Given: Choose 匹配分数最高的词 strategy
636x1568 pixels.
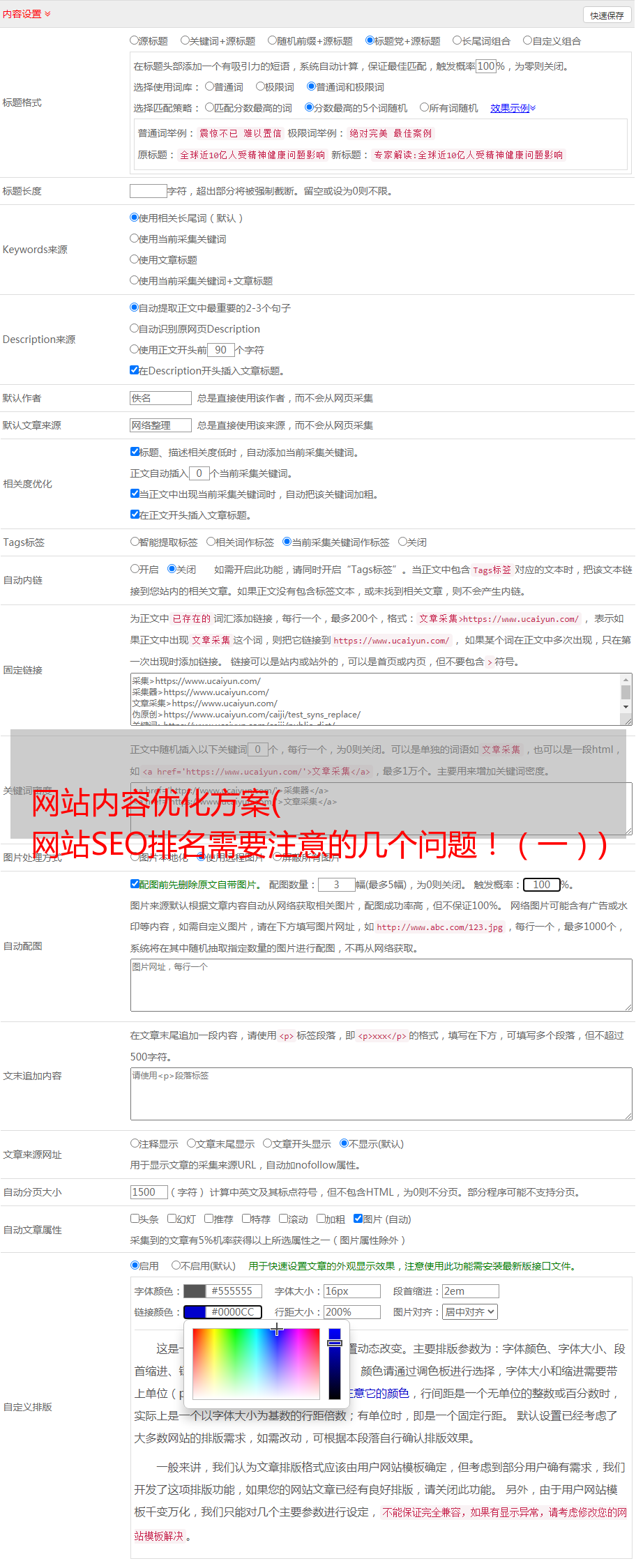Looking at the screenshot, I should (210, 107).
